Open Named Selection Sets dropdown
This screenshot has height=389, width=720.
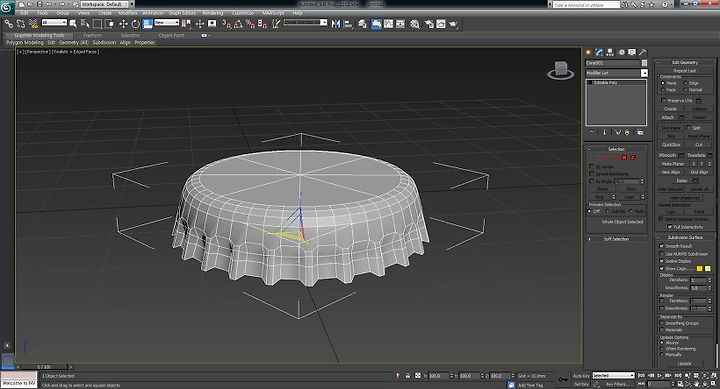click(x=305, y=23)
